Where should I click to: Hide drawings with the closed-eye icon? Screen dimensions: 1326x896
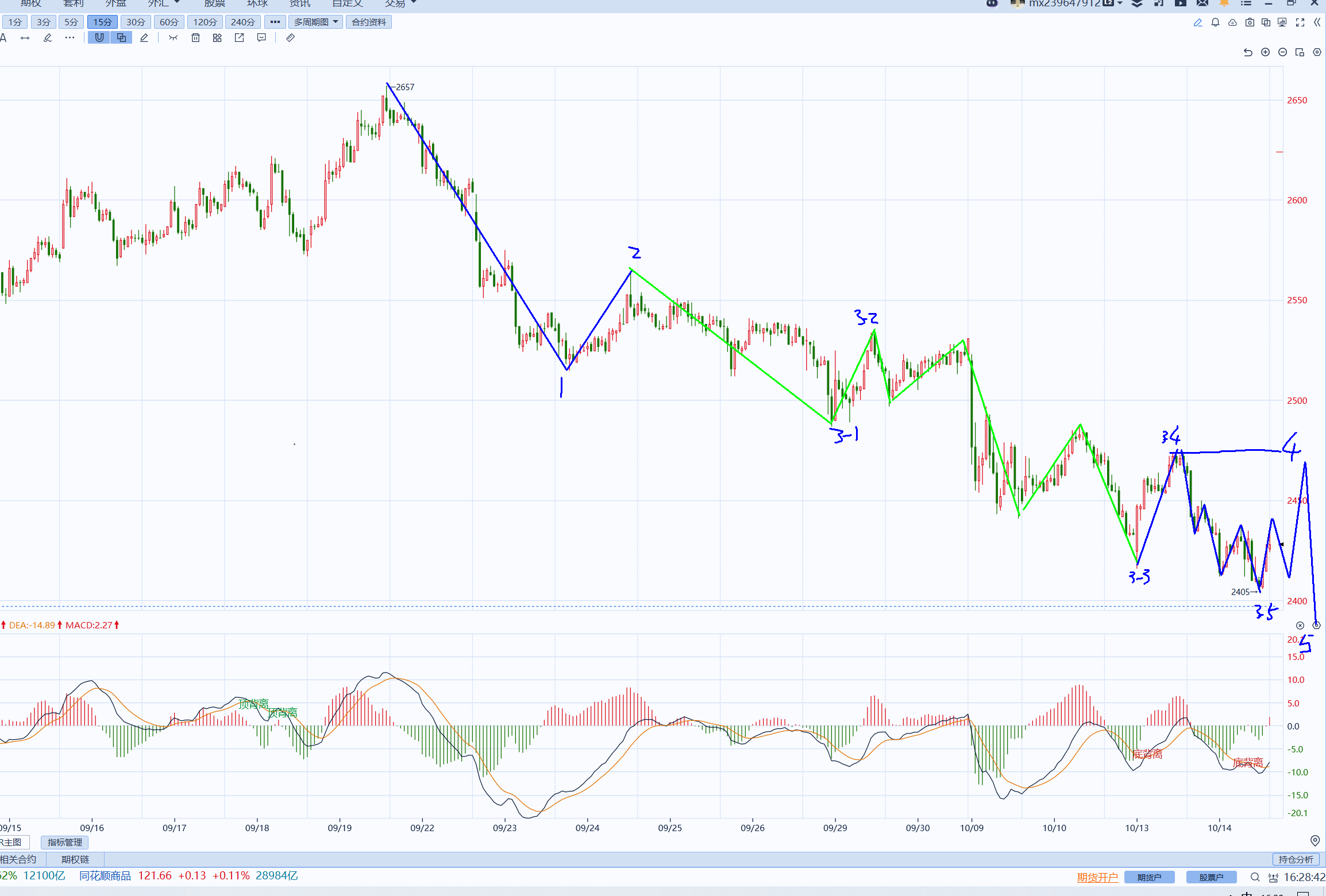click(173, 38)
